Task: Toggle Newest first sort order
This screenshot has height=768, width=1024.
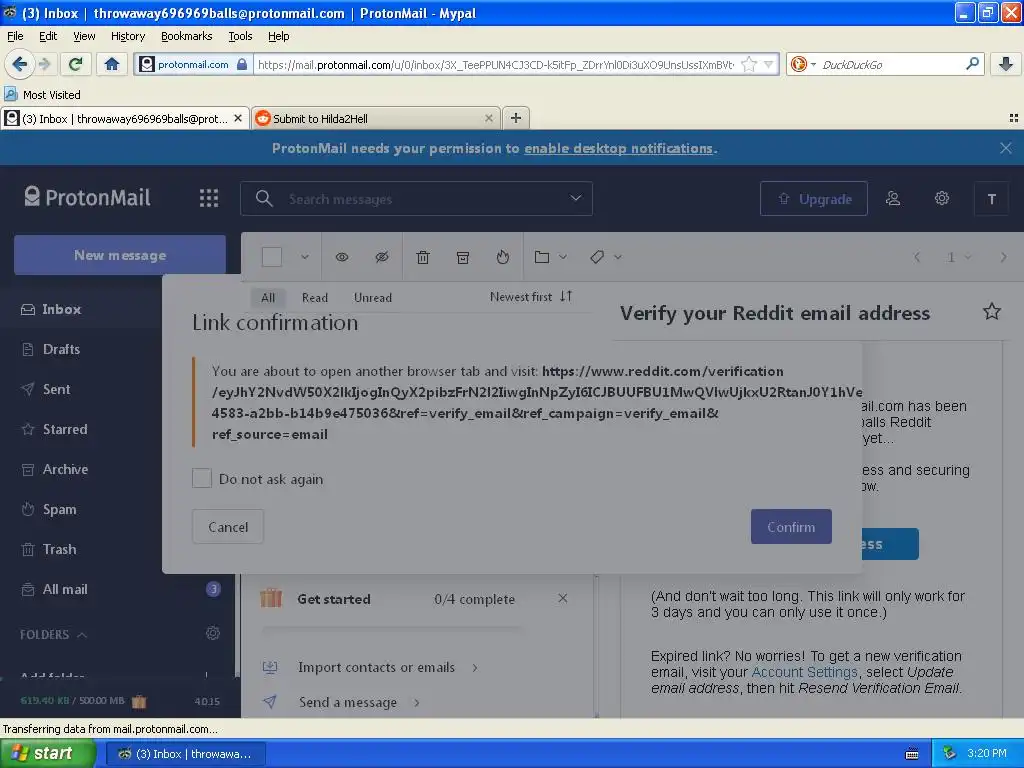Action: [531, 296]
